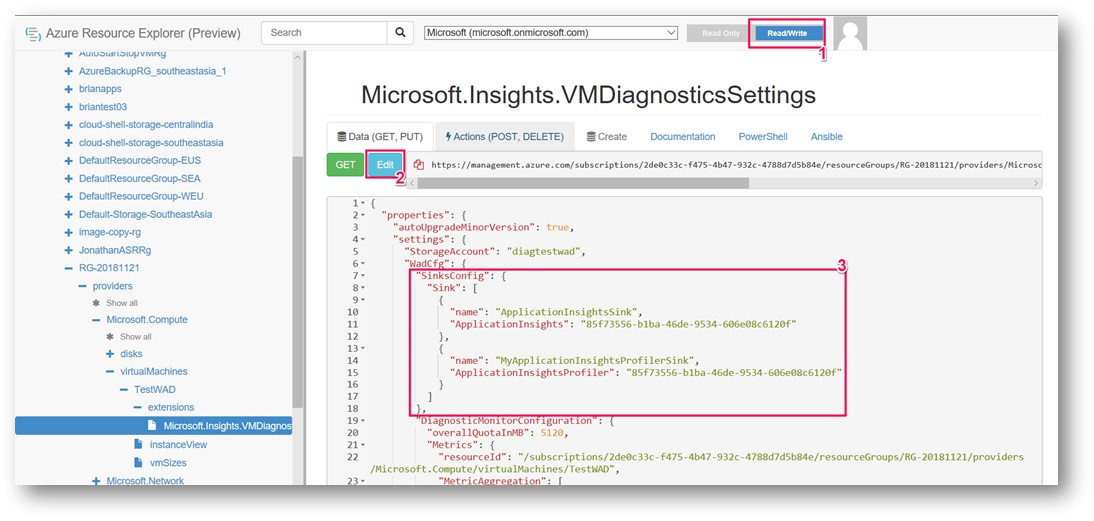Click Show all under providers
The height and width of the screenshot is (521, 1094).
point(115,303)
